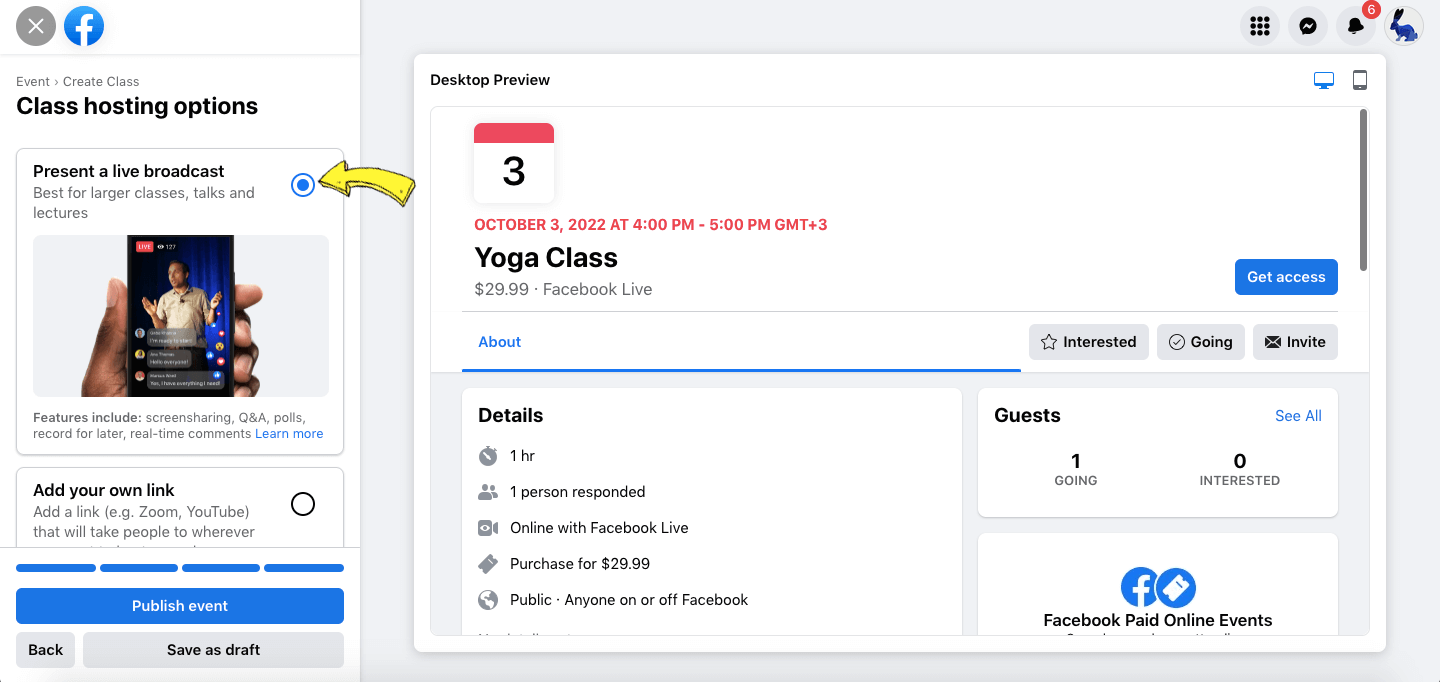
Task: Click 'Purchase for $29.99' detail text
Action: tap(580, 564)
